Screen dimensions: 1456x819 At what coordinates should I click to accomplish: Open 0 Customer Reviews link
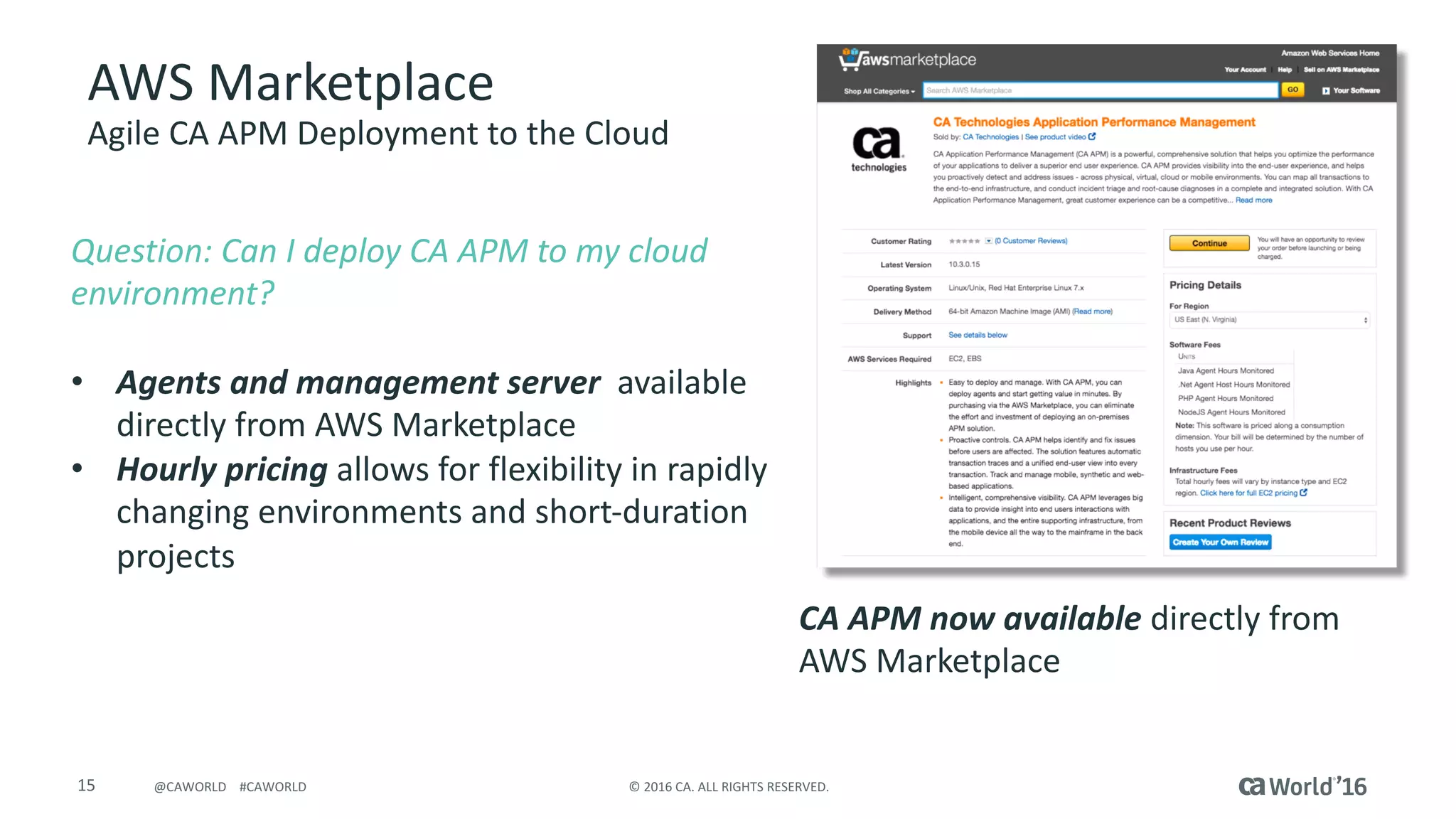pos(1031,241)
